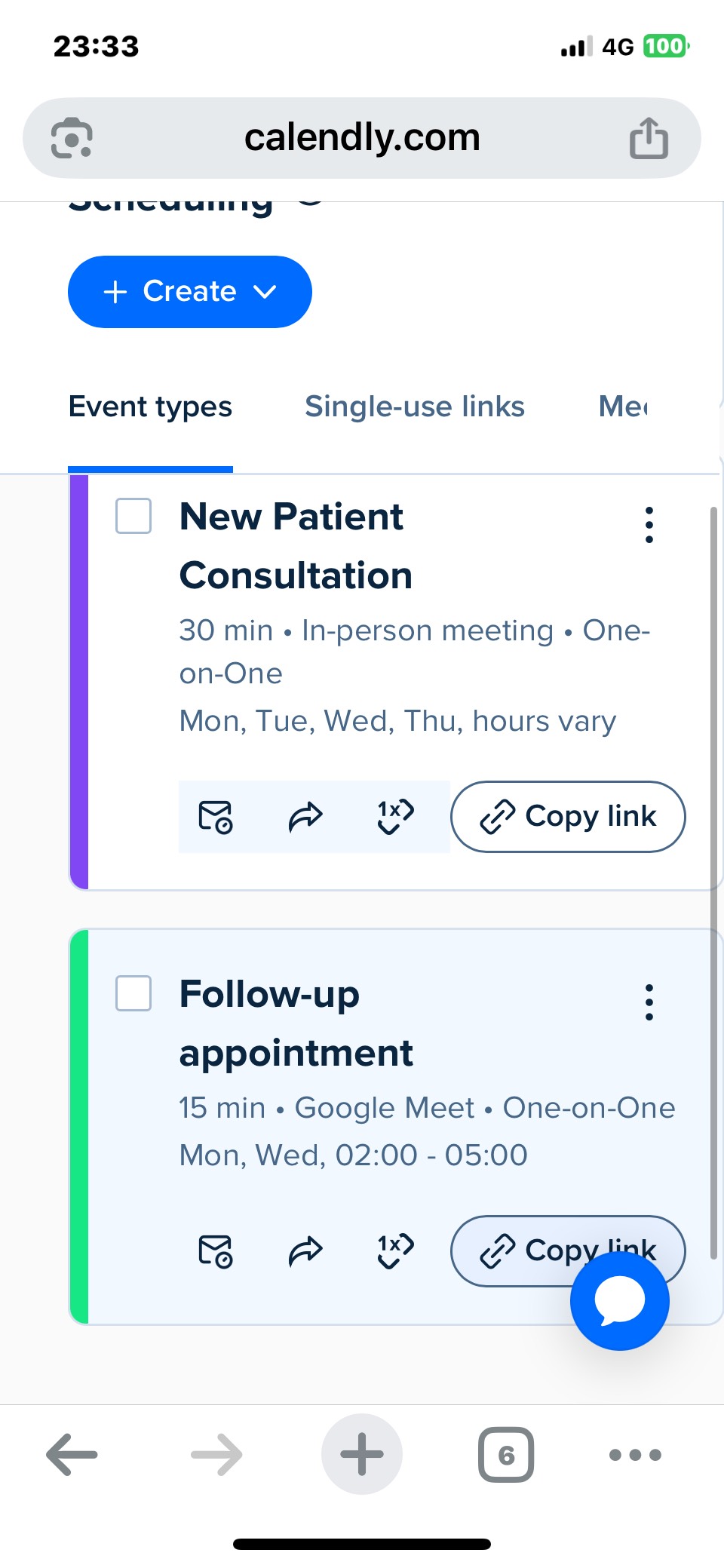Select the New Patient Consultation checkbox

[133, 516]
